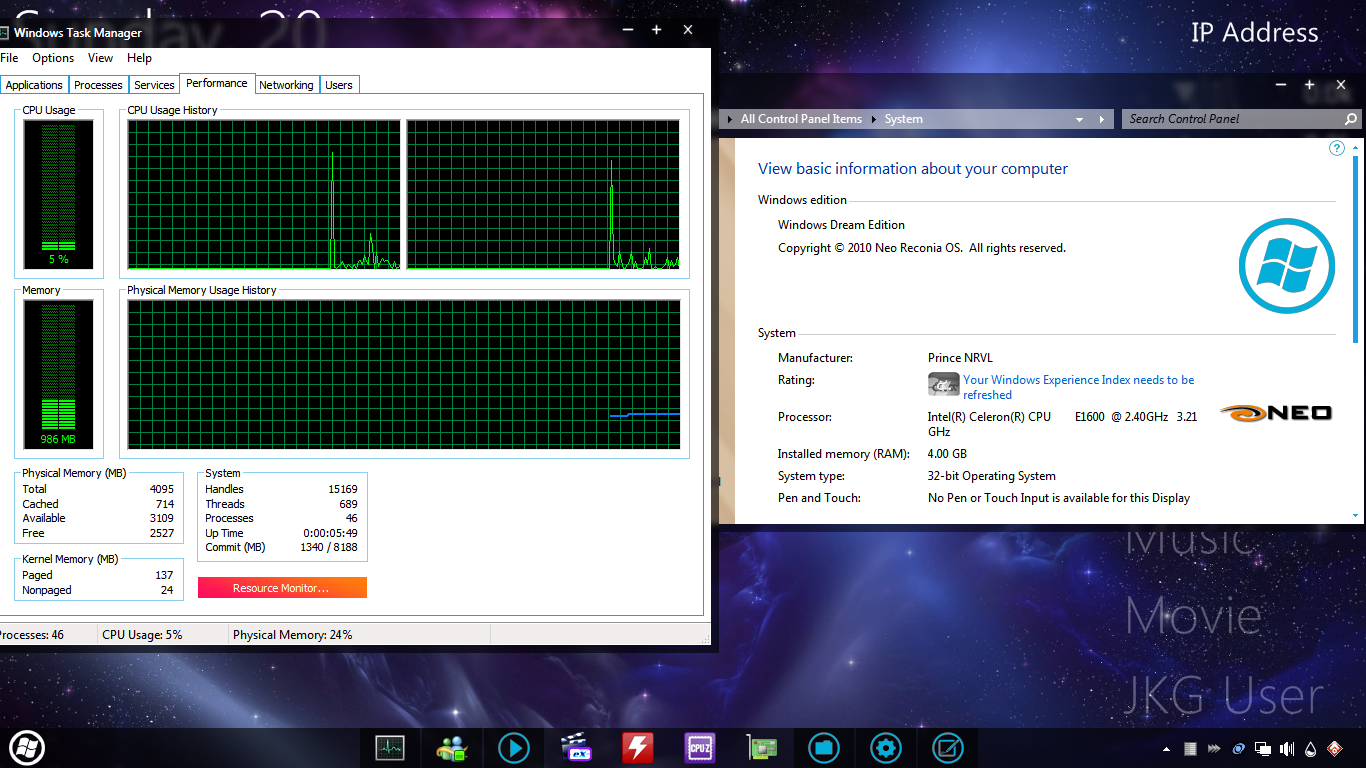Open the red diamond tray icon

point(1334,749)
